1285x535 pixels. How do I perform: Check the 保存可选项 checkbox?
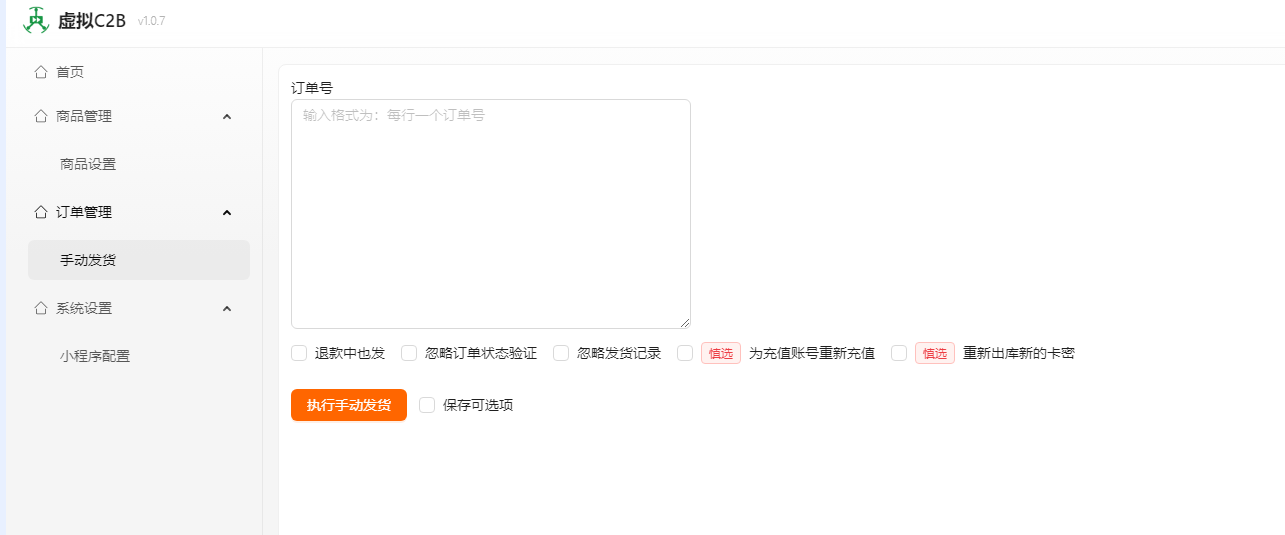pos(427,405)
